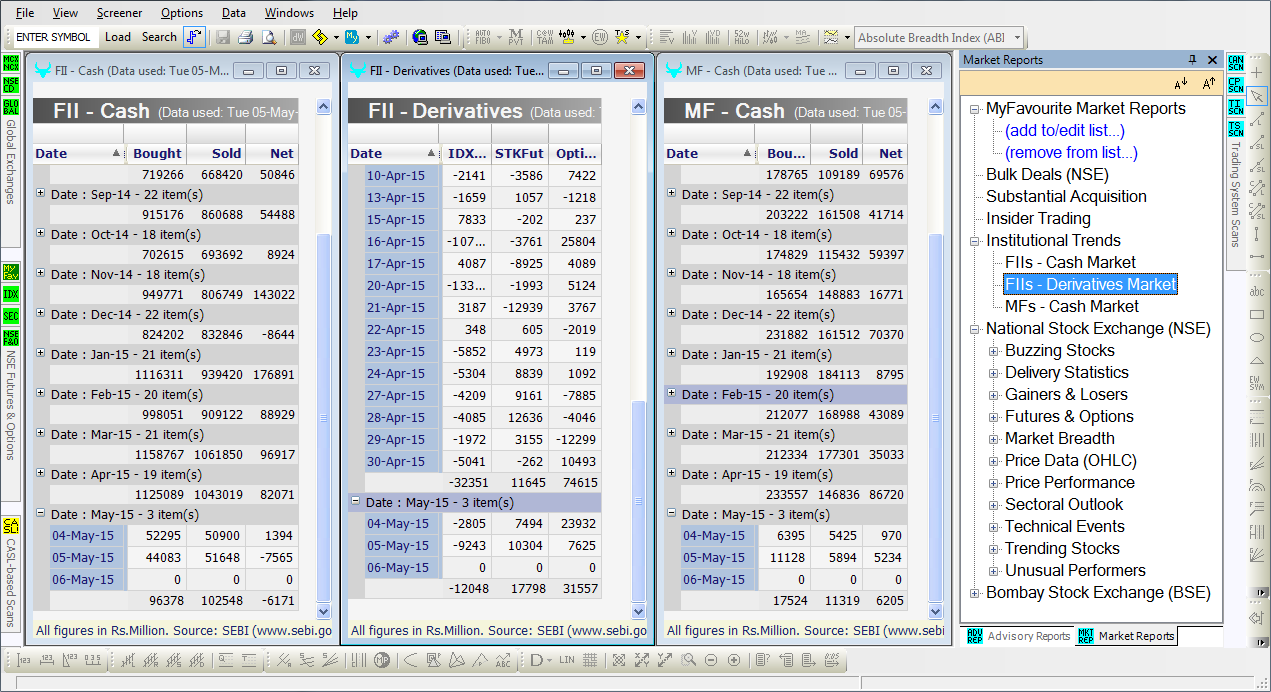Decrease font size with the A-down icon
Image resolution: width=1271 pixels, height=692 pixels.
tap(1181, 83)
